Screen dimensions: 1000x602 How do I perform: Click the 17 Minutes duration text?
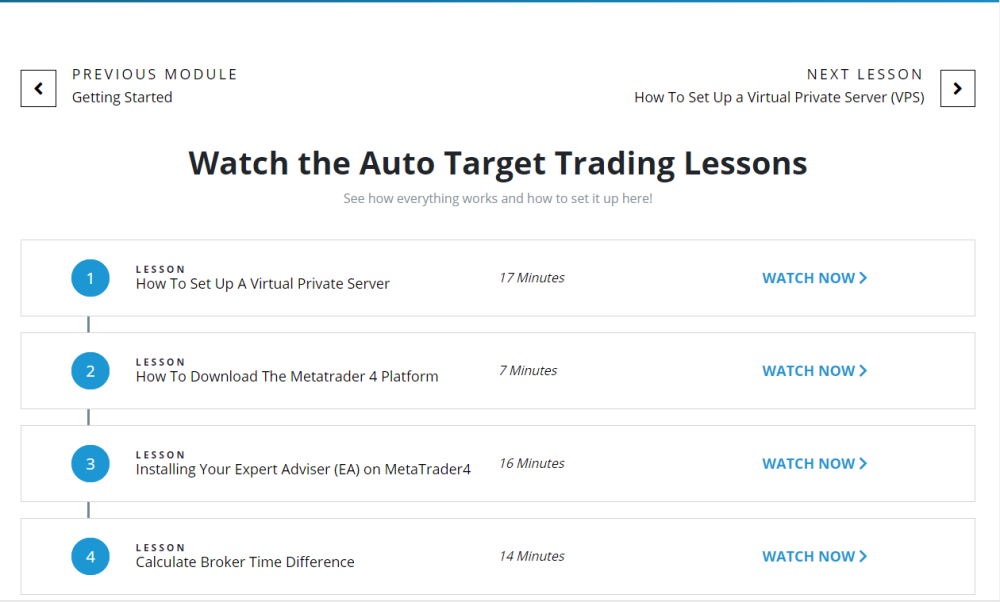[532, 278]
